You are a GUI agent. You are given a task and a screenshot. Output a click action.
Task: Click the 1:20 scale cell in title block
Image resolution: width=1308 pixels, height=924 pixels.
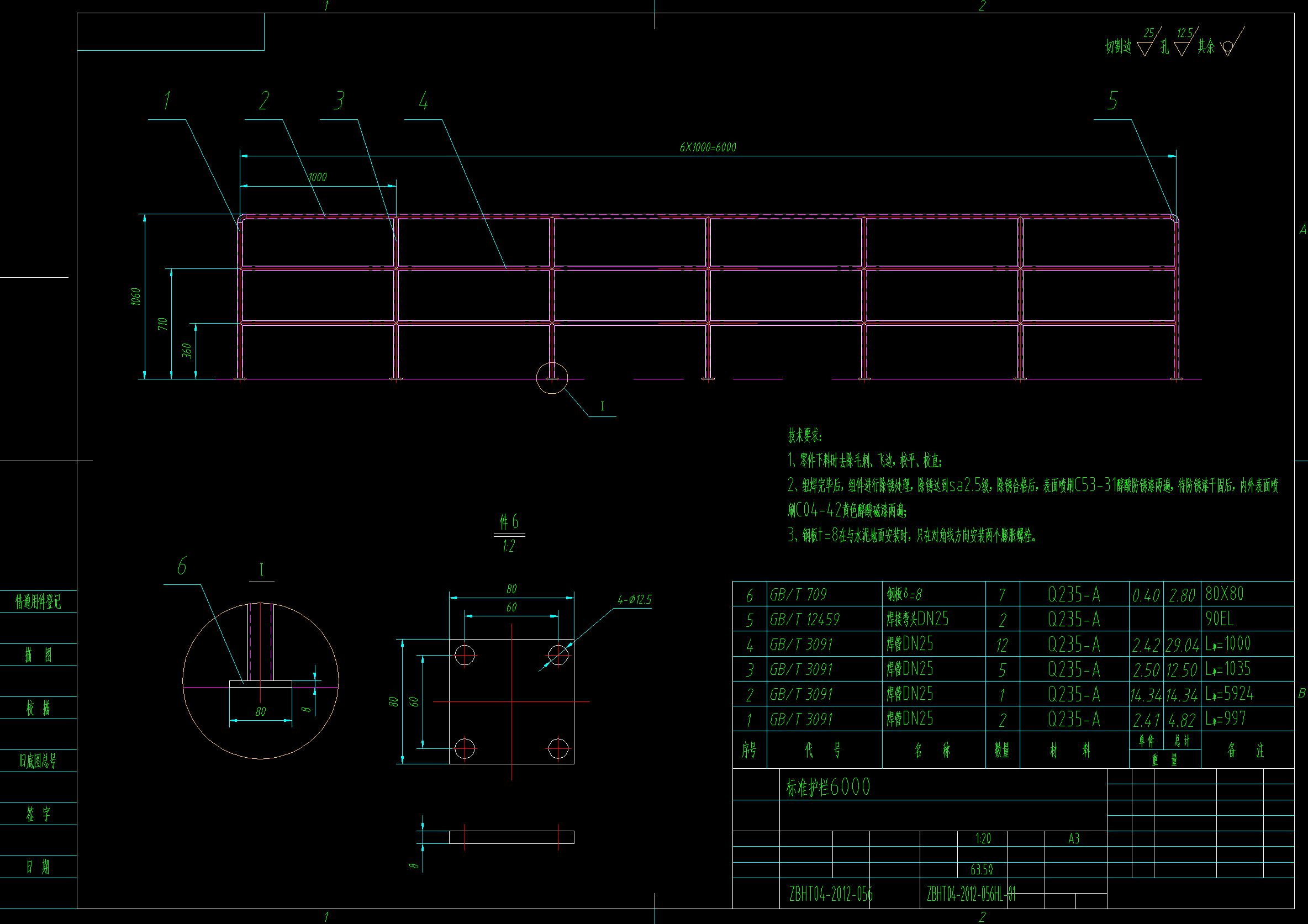point(983,838)
